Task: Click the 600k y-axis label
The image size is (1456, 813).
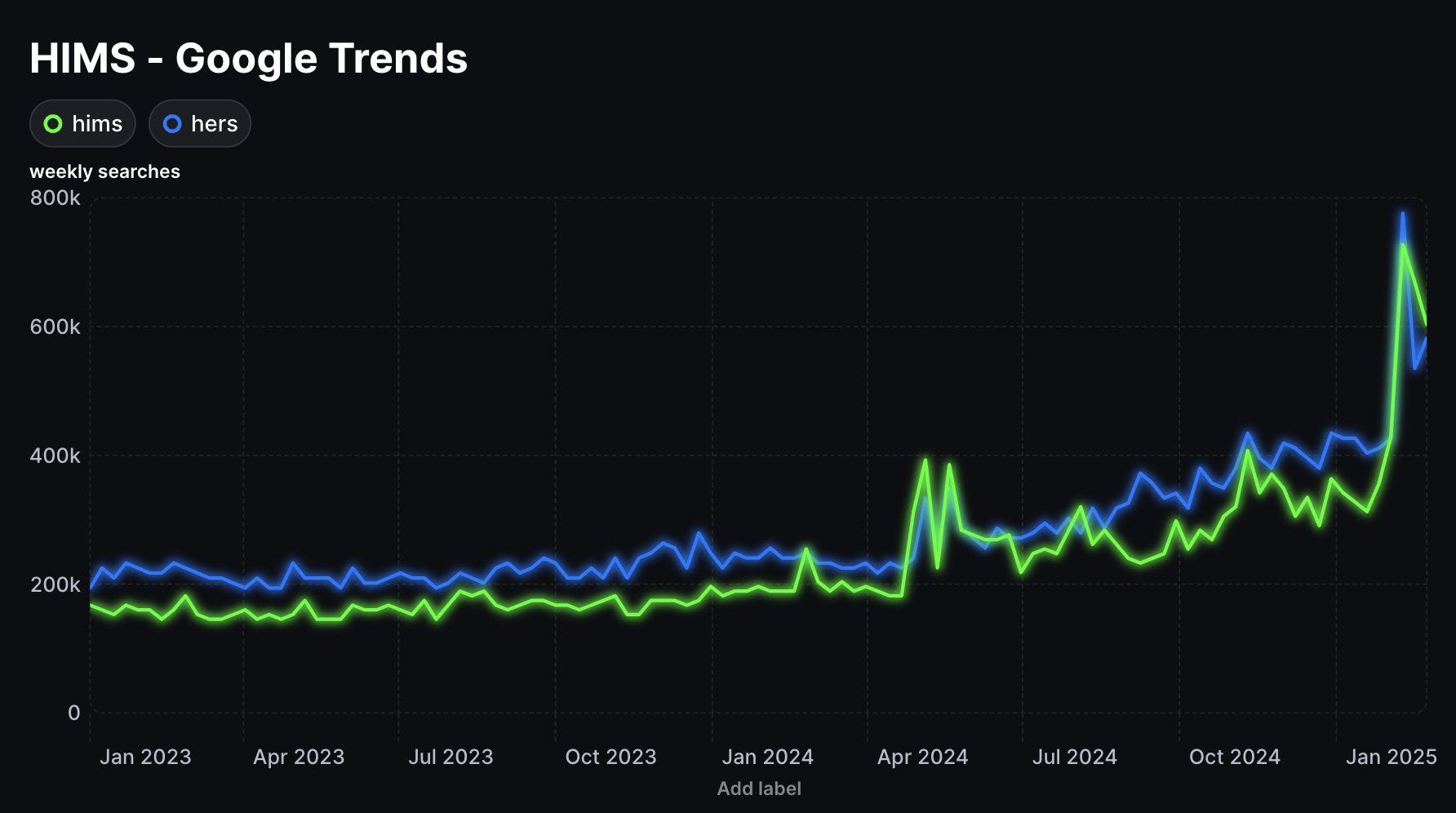Action: click(55, 327)
